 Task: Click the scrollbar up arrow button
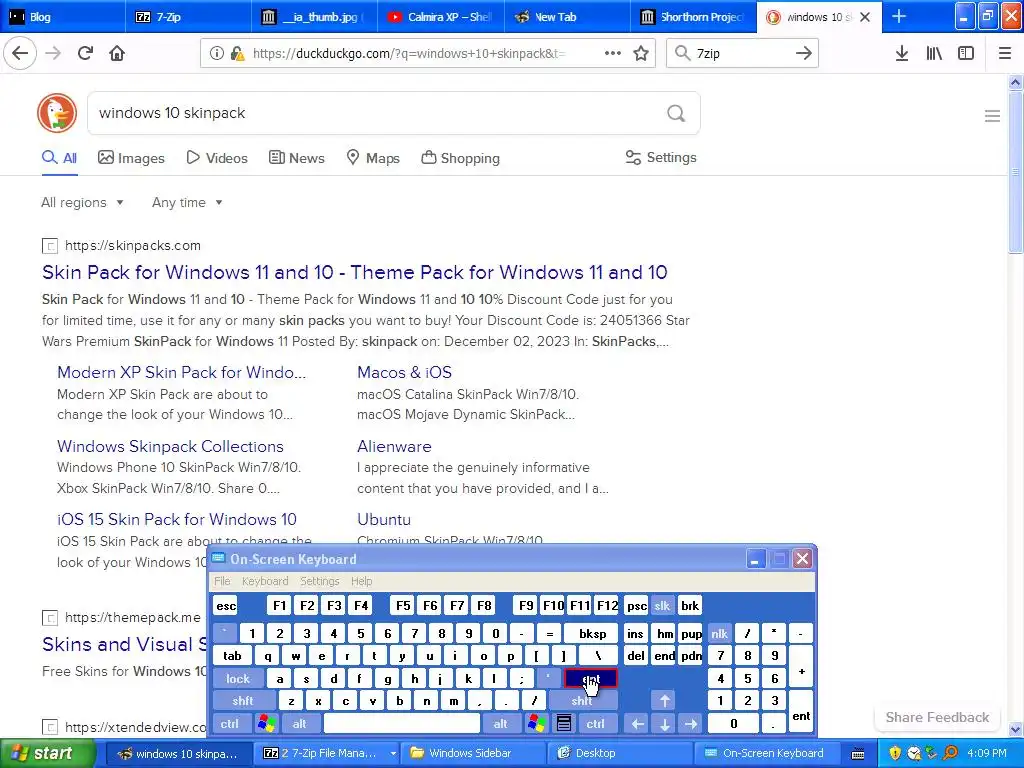1015,82
